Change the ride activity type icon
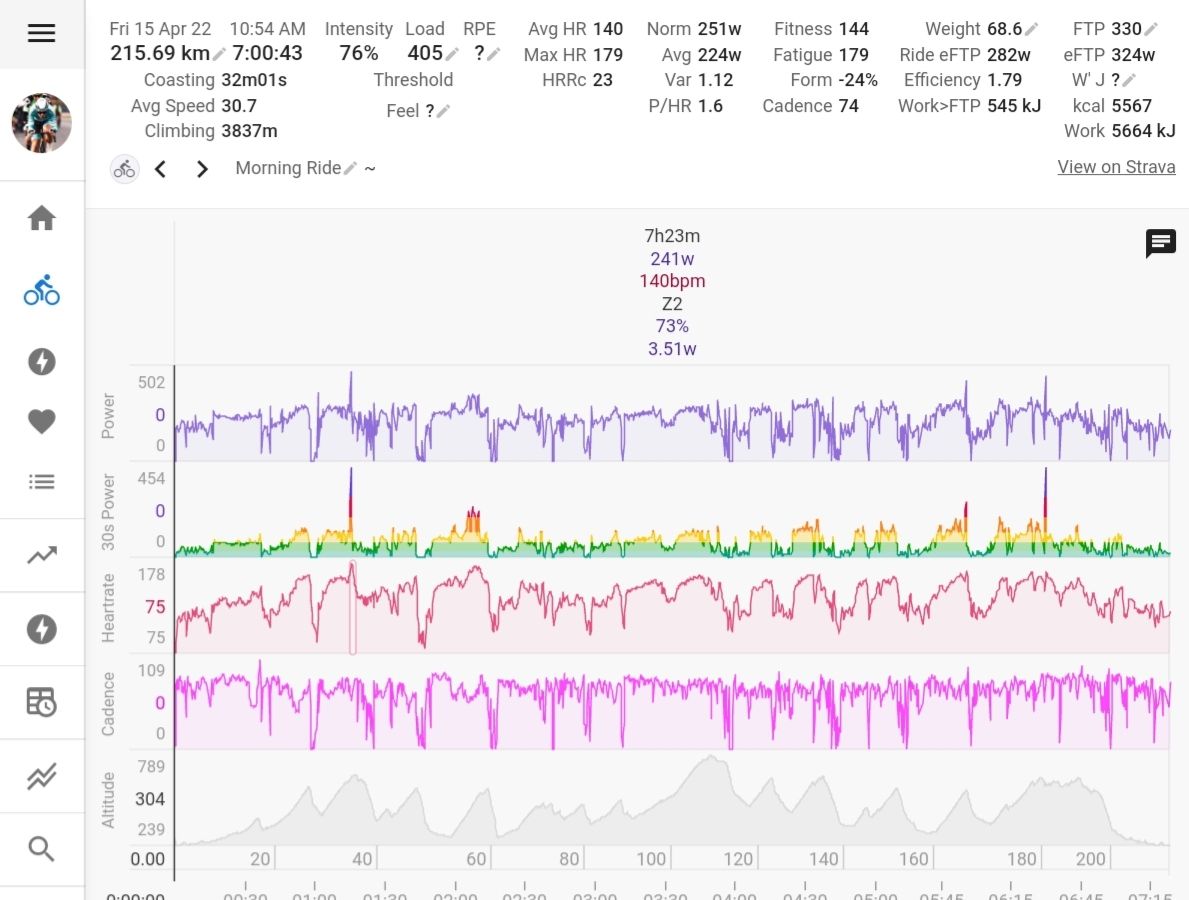The width and height of the screenshot is (1189, 900). [124, 169]
